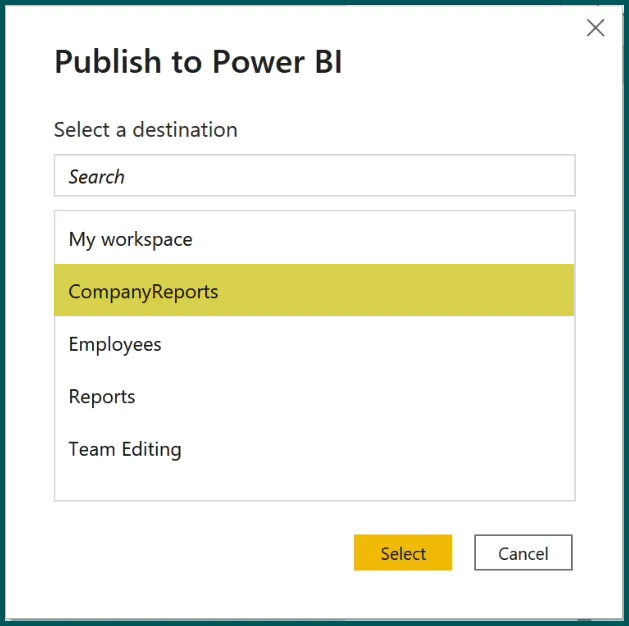
Task: Select the Reports workspace entry
Action: tap(102, 397)
